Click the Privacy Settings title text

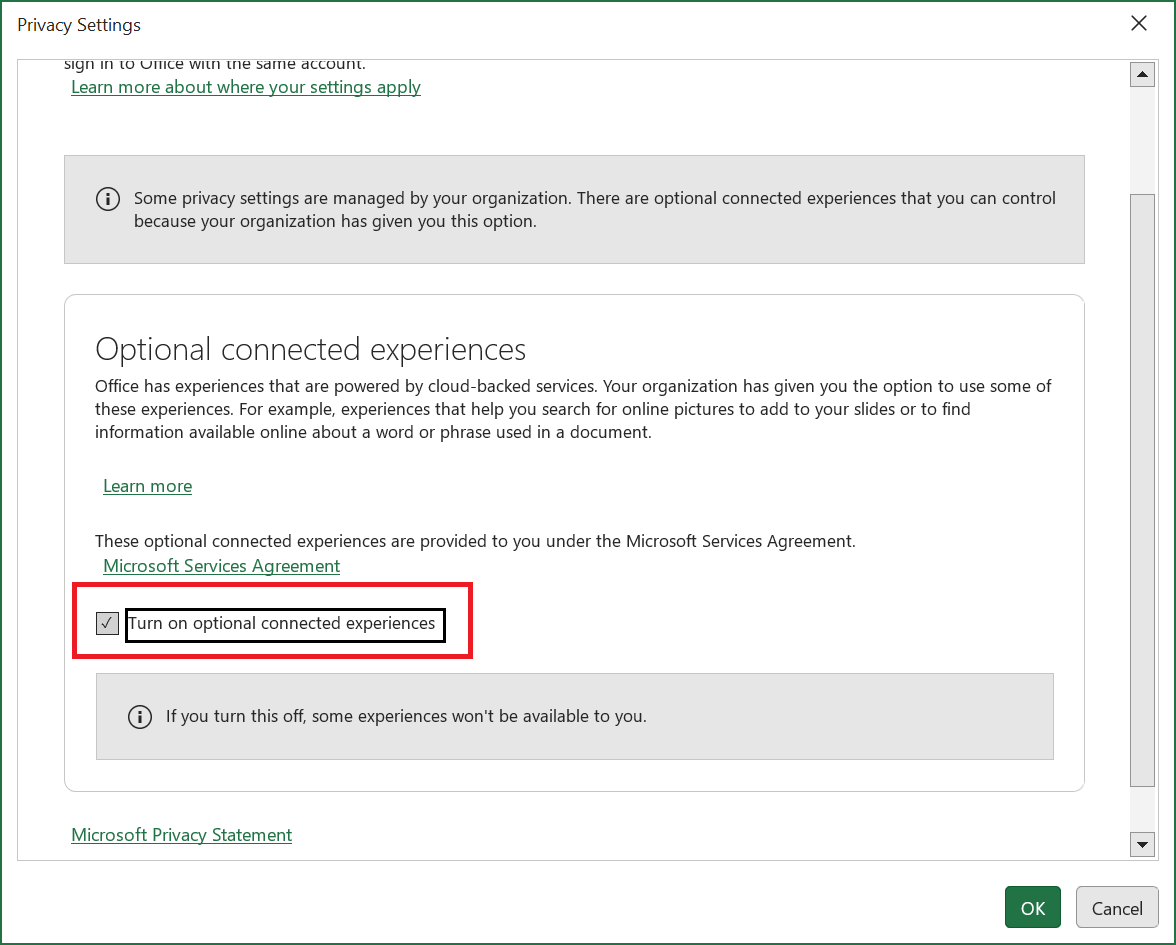79,25
